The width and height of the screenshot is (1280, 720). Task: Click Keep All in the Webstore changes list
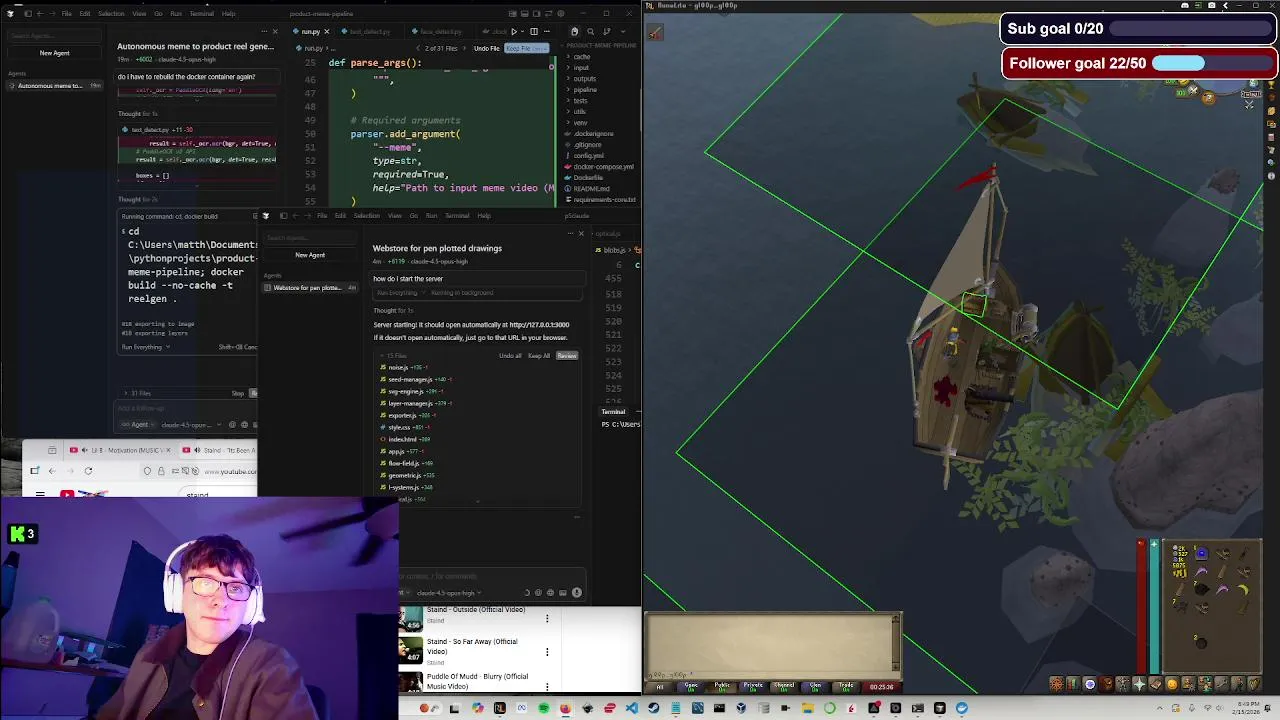pyautogui.click(x=539, y=356)
